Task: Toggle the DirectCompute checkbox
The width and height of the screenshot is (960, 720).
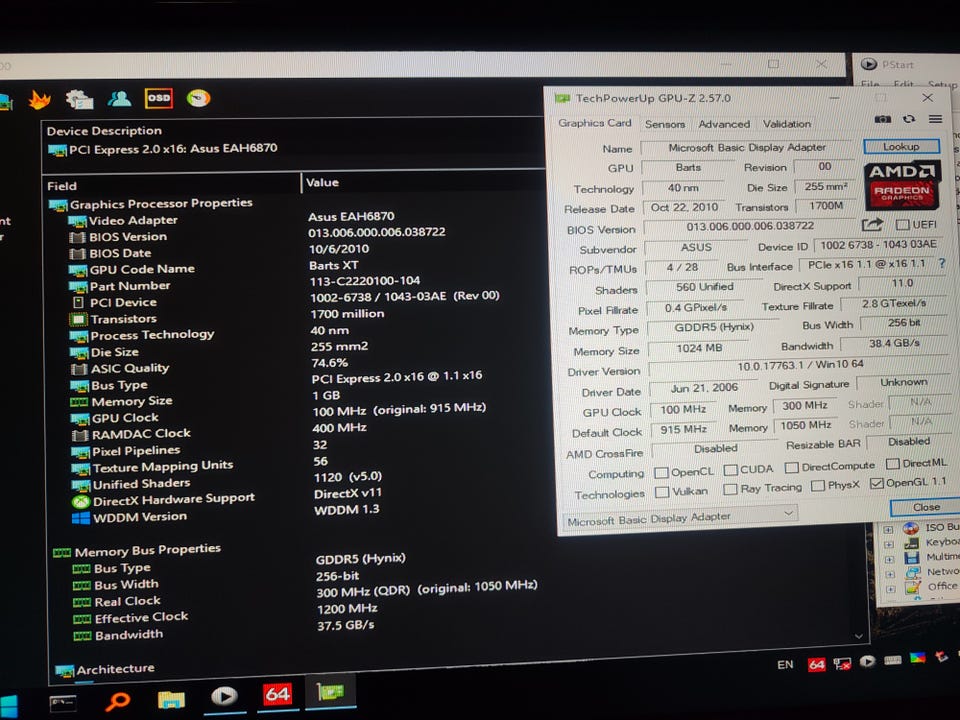Action: [791, 467]
